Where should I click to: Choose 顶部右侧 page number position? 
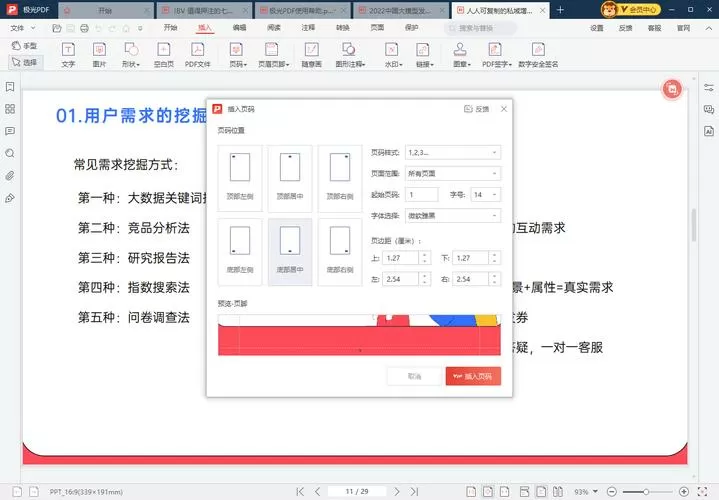point(340,178)
